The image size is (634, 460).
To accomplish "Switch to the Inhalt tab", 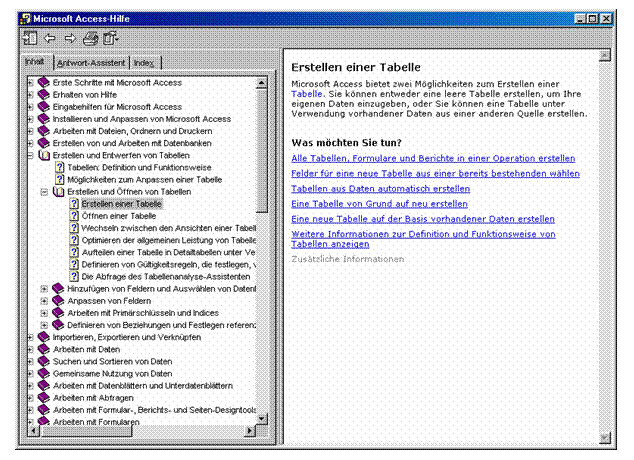I will click(35, 62).
